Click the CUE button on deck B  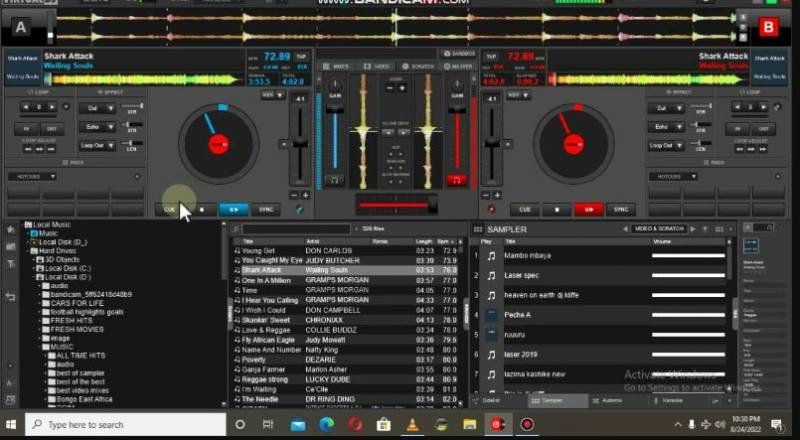pos(524,209)
